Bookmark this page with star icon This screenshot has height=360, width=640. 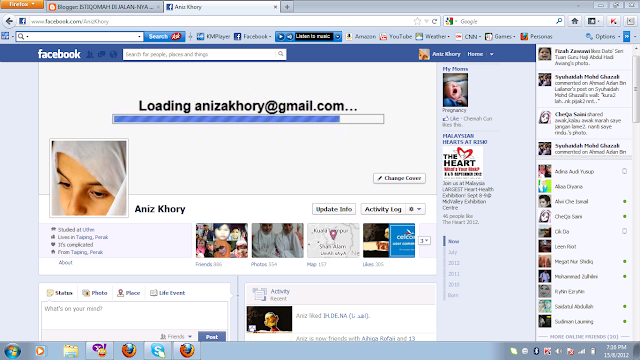[417, 21]
